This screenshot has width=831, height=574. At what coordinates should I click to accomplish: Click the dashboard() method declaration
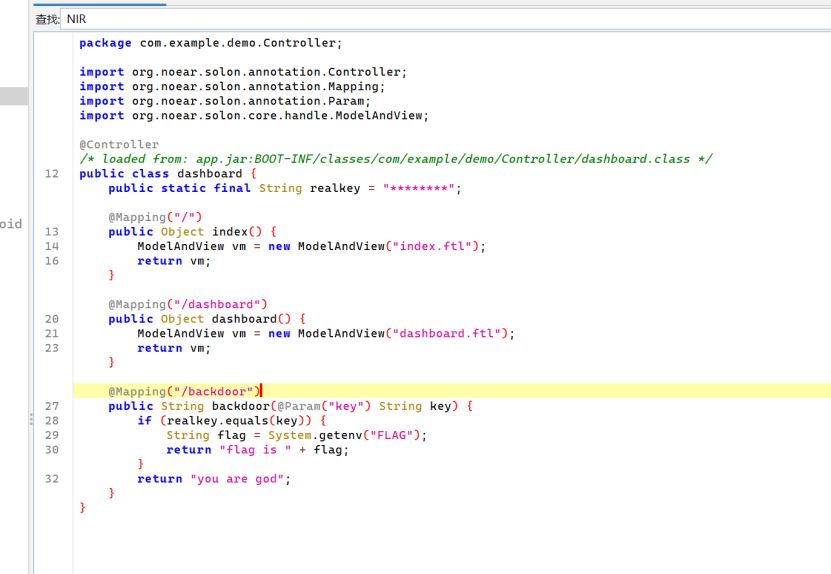pos(207,319)
